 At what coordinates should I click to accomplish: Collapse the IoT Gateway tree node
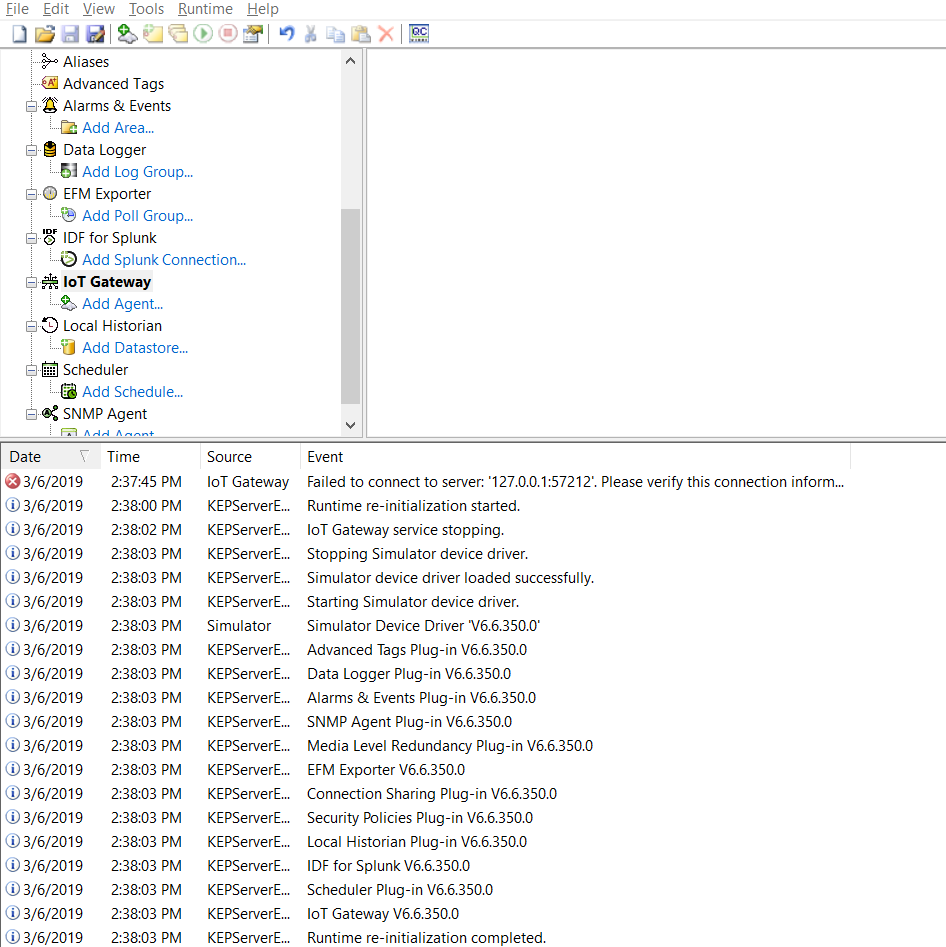coord(31,281)
